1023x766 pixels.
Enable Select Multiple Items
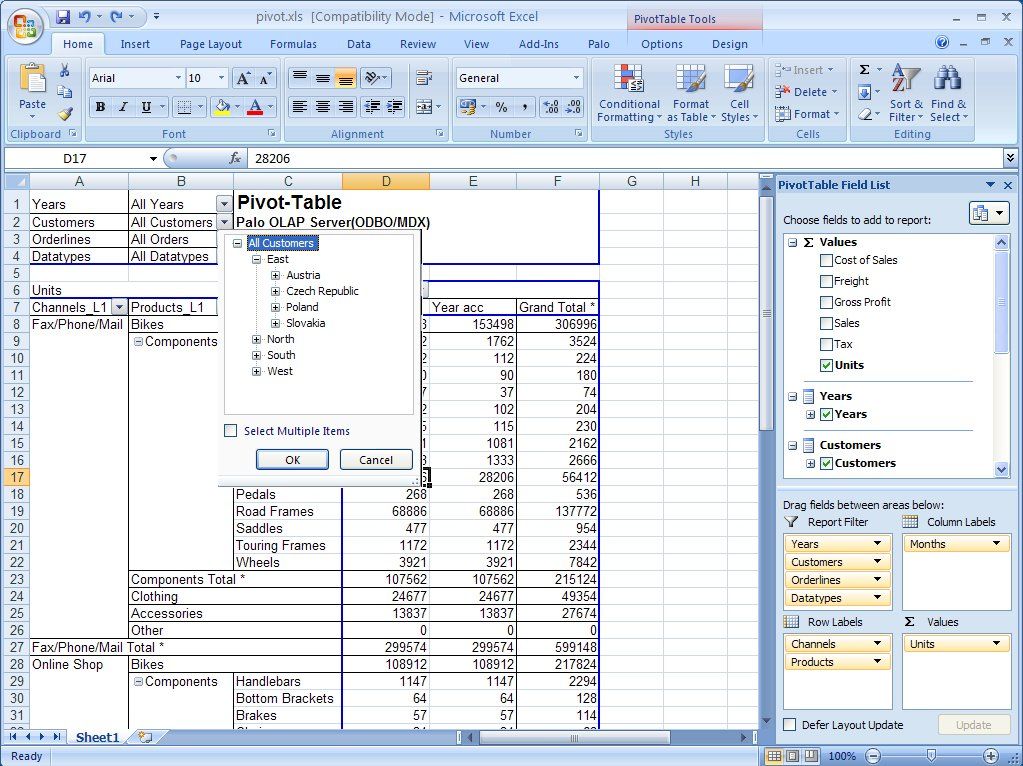pos(230,431)
